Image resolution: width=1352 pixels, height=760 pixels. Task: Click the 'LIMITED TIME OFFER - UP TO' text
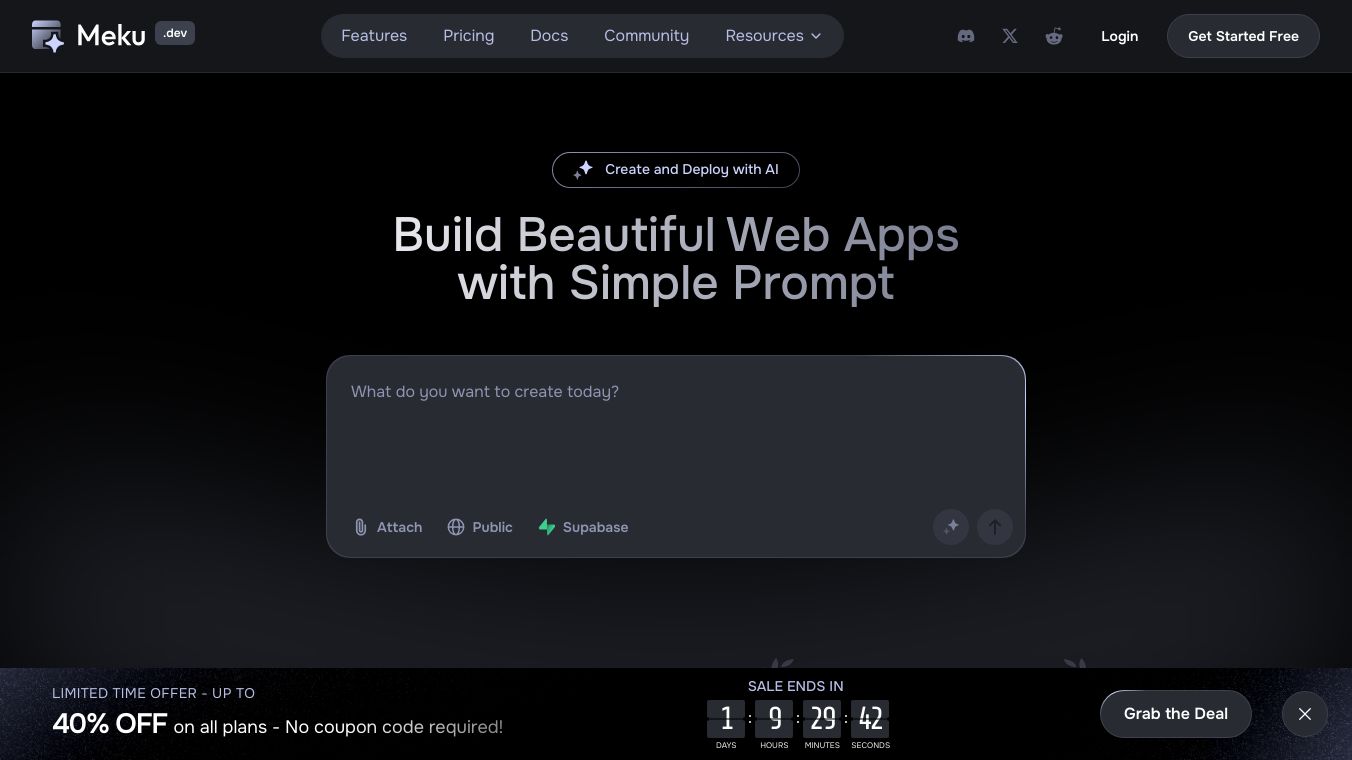pyautogui.click(x=154, y=693)
